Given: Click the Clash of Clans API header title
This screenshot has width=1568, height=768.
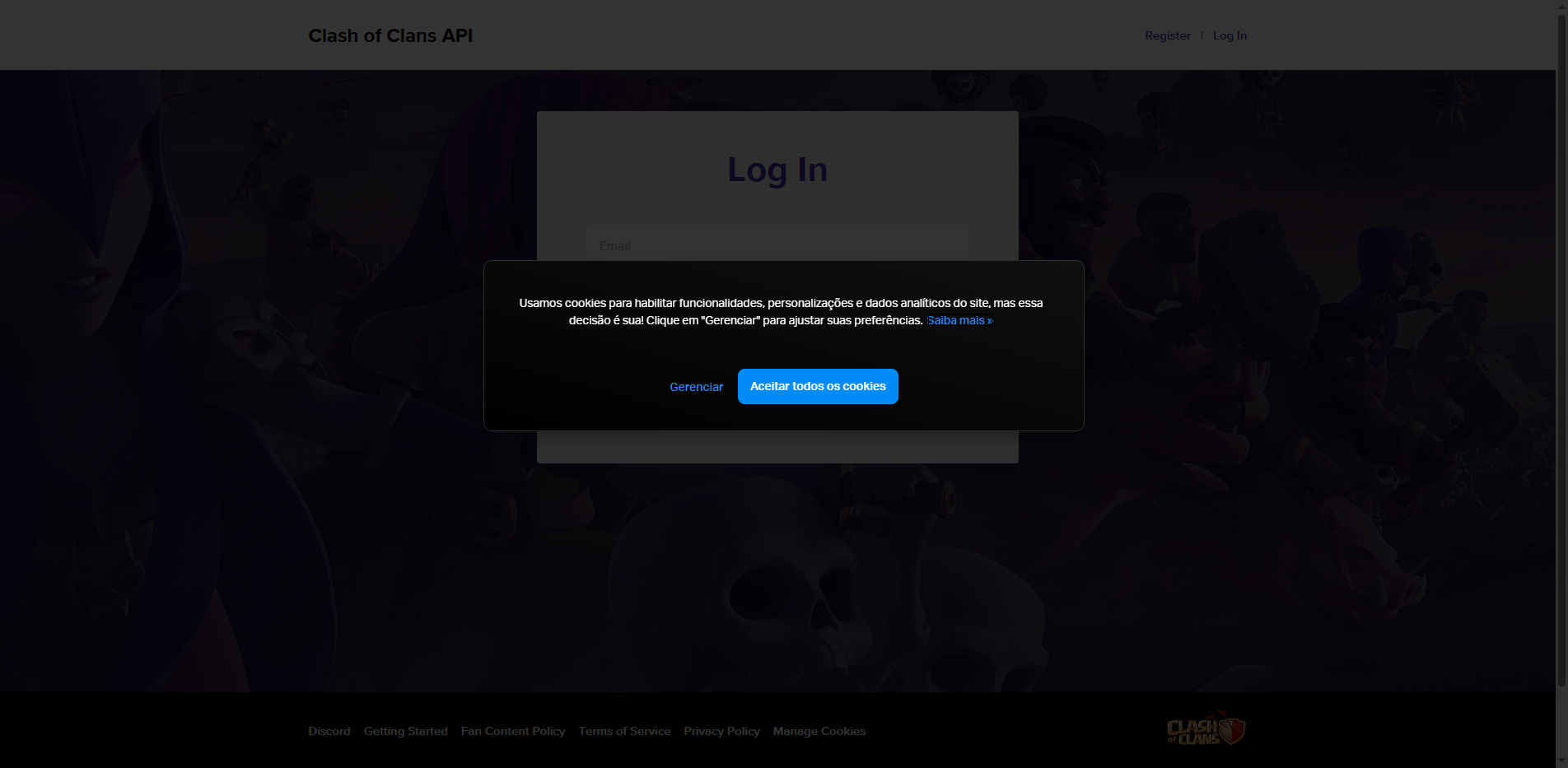Looking at the screenshot, I should (390, 35).
